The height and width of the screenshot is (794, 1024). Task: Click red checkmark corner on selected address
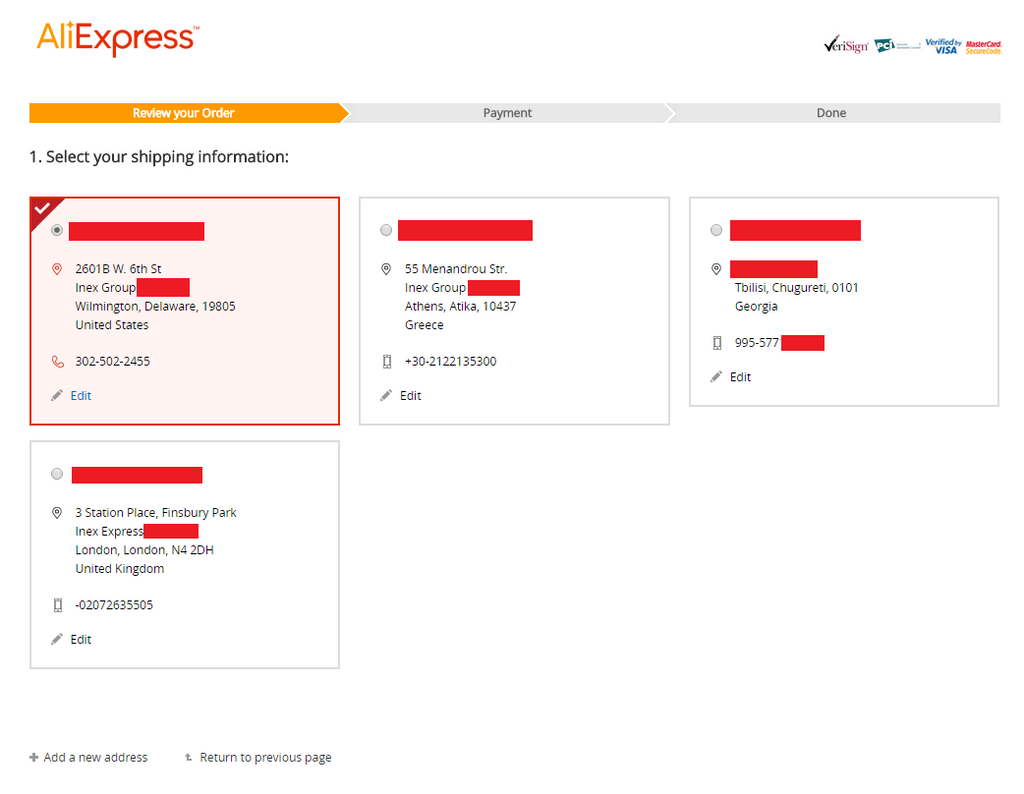pyautogui.click(x=42, y=209)
